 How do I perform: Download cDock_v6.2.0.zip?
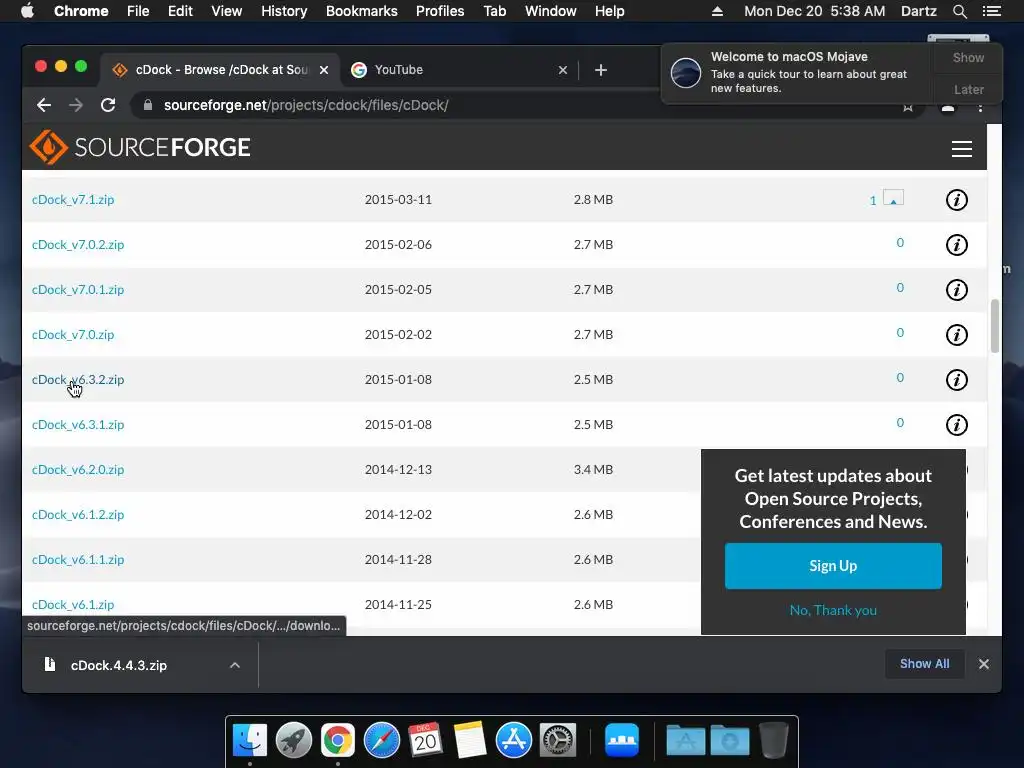coord(78,470)
